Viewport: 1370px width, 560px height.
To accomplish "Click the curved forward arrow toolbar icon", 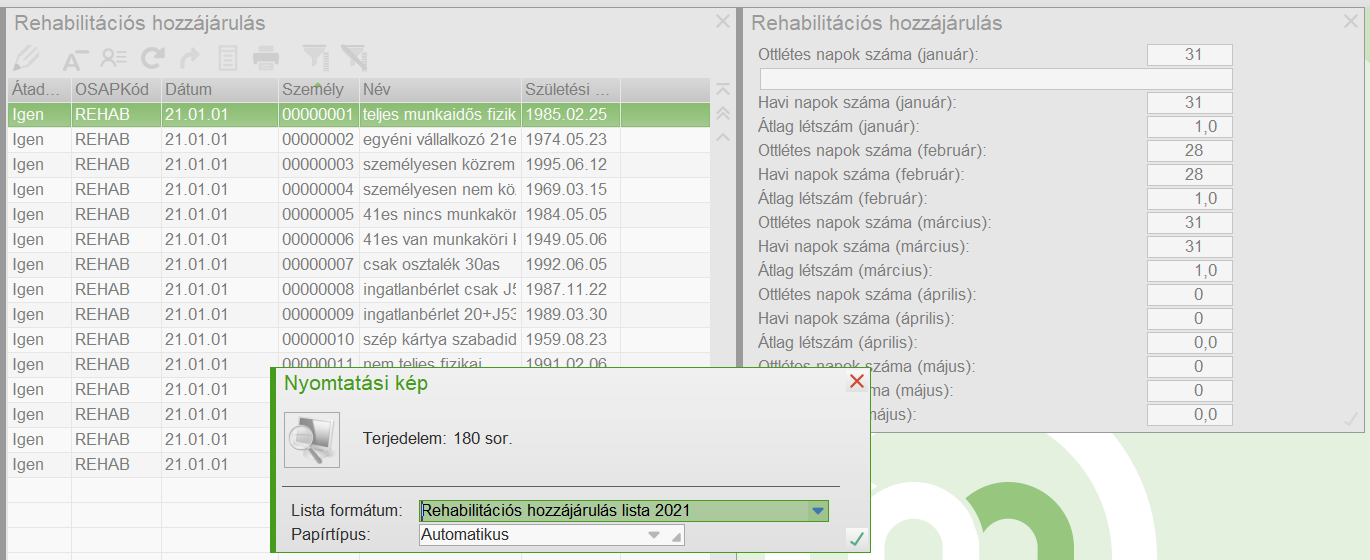I will click(x=190, y=58).
